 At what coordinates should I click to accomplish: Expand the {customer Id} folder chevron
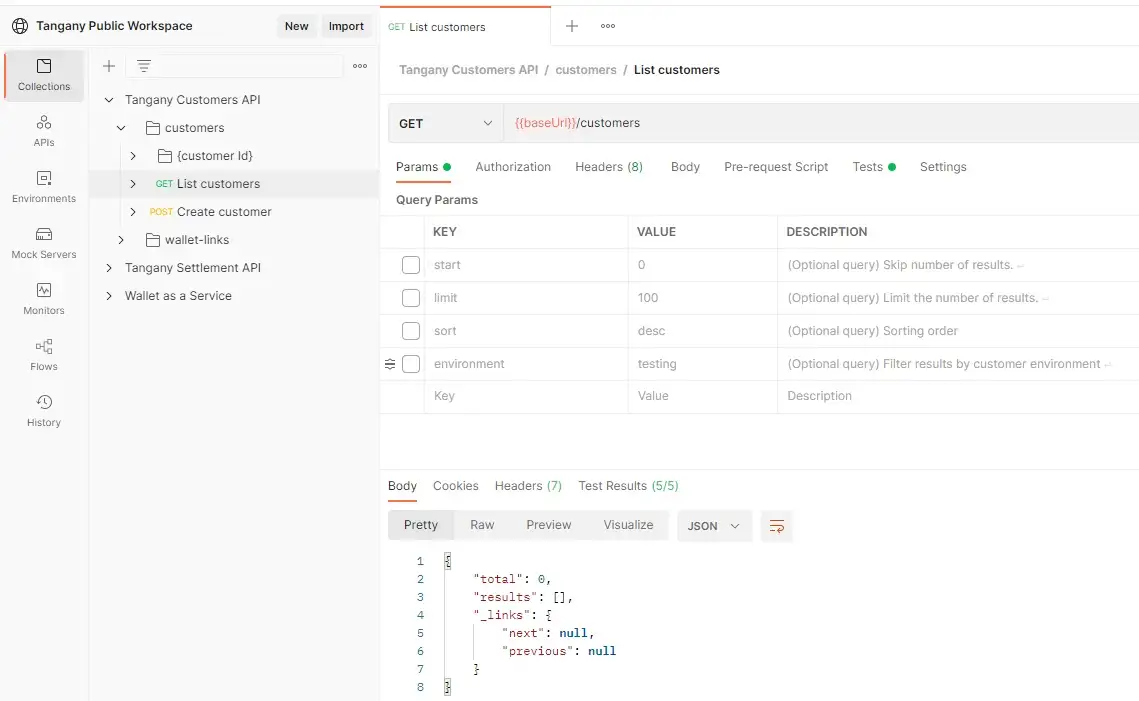(x=133, y=156)
